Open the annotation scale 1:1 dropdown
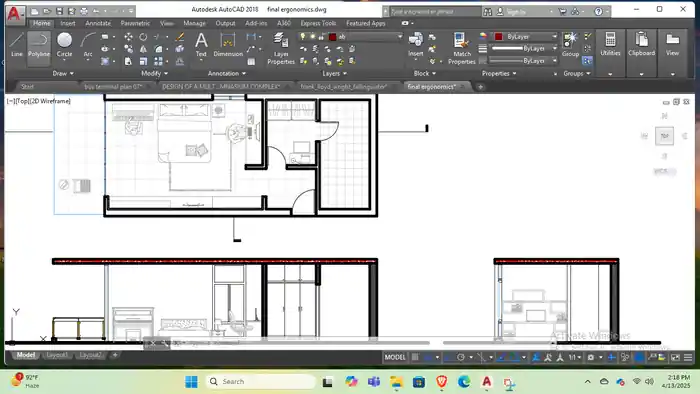Viewport: 700px width, 394px height. click(x=574, y=357)
